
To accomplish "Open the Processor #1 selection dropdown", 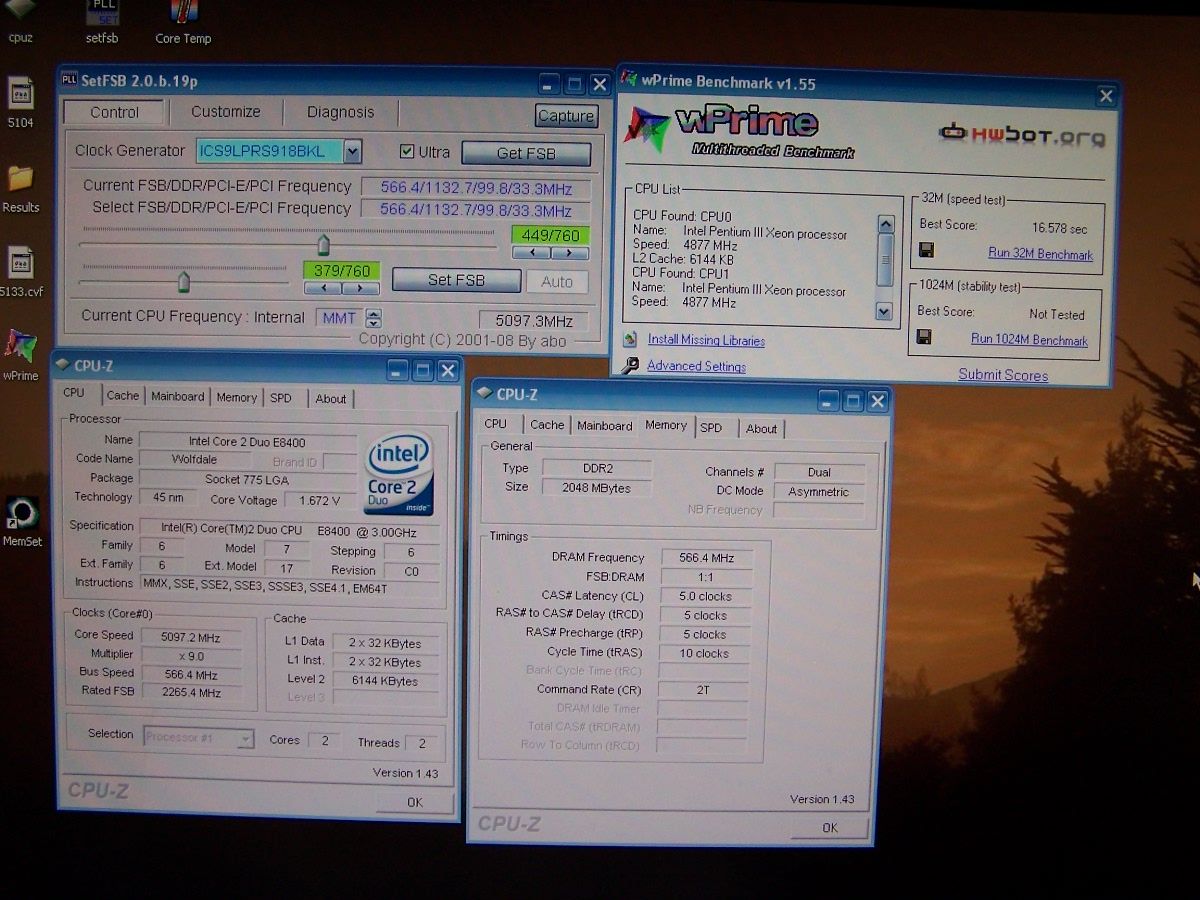I will [x=245, y=739].
